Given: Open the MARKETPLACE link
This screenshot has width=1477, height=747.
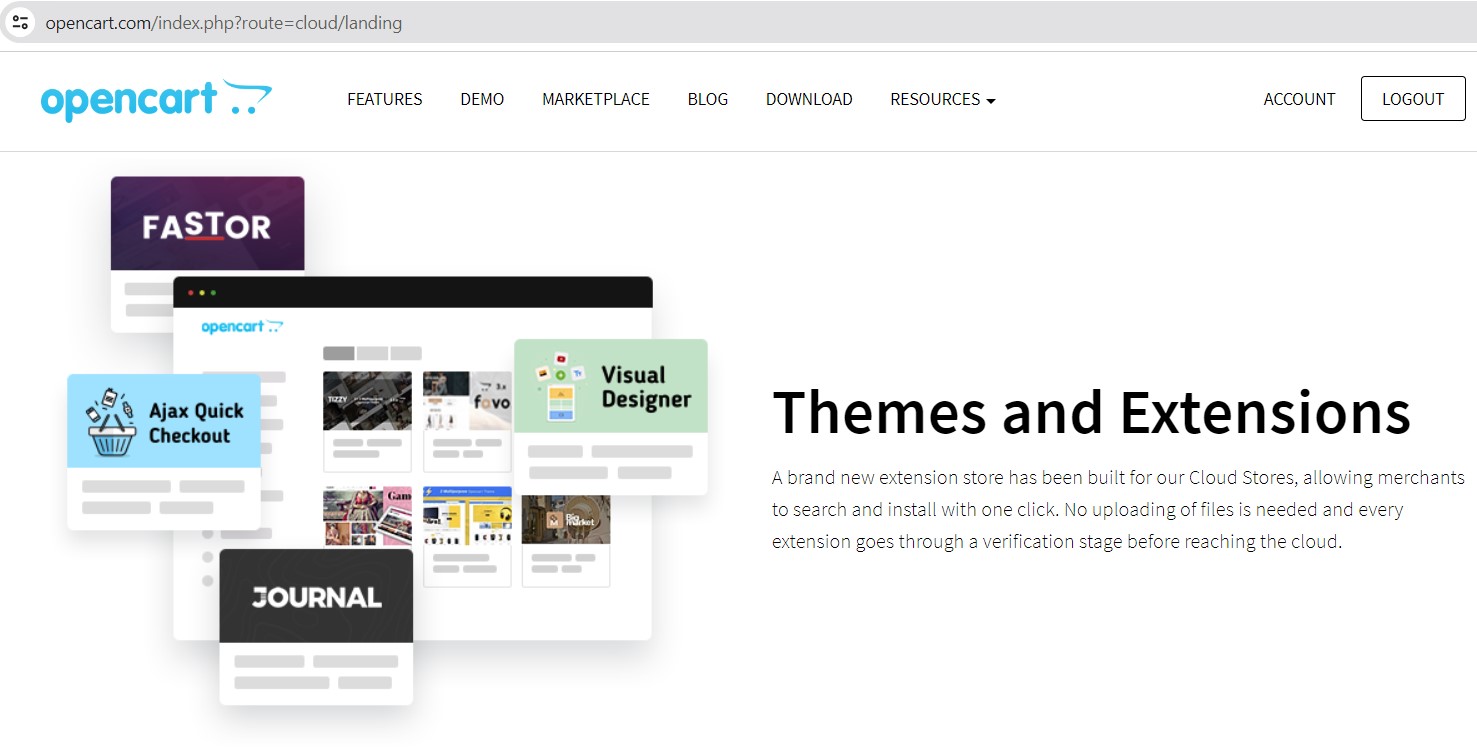Looking at the screenshot, I should (x=596, y=99).
